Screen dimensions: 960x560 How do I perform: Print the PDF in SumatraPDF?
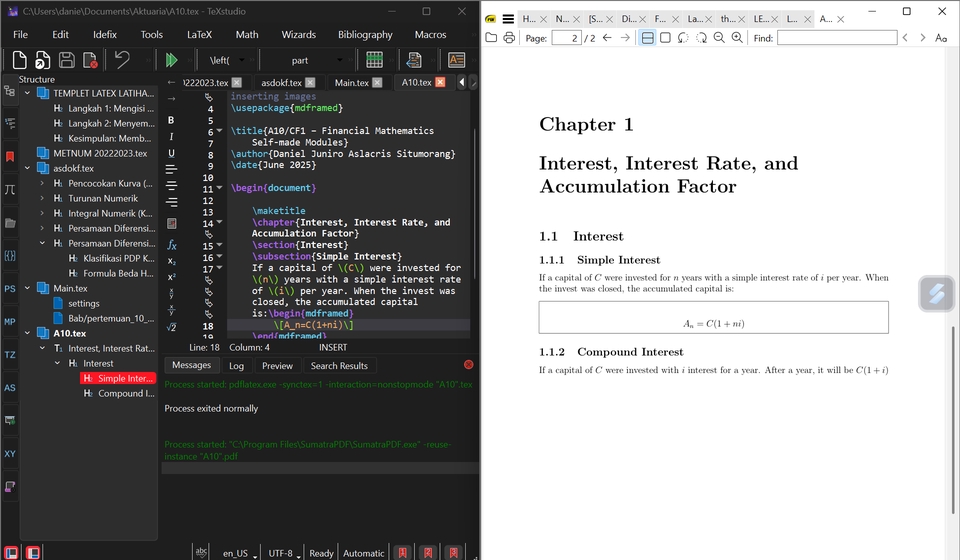[x=509, y=38]
